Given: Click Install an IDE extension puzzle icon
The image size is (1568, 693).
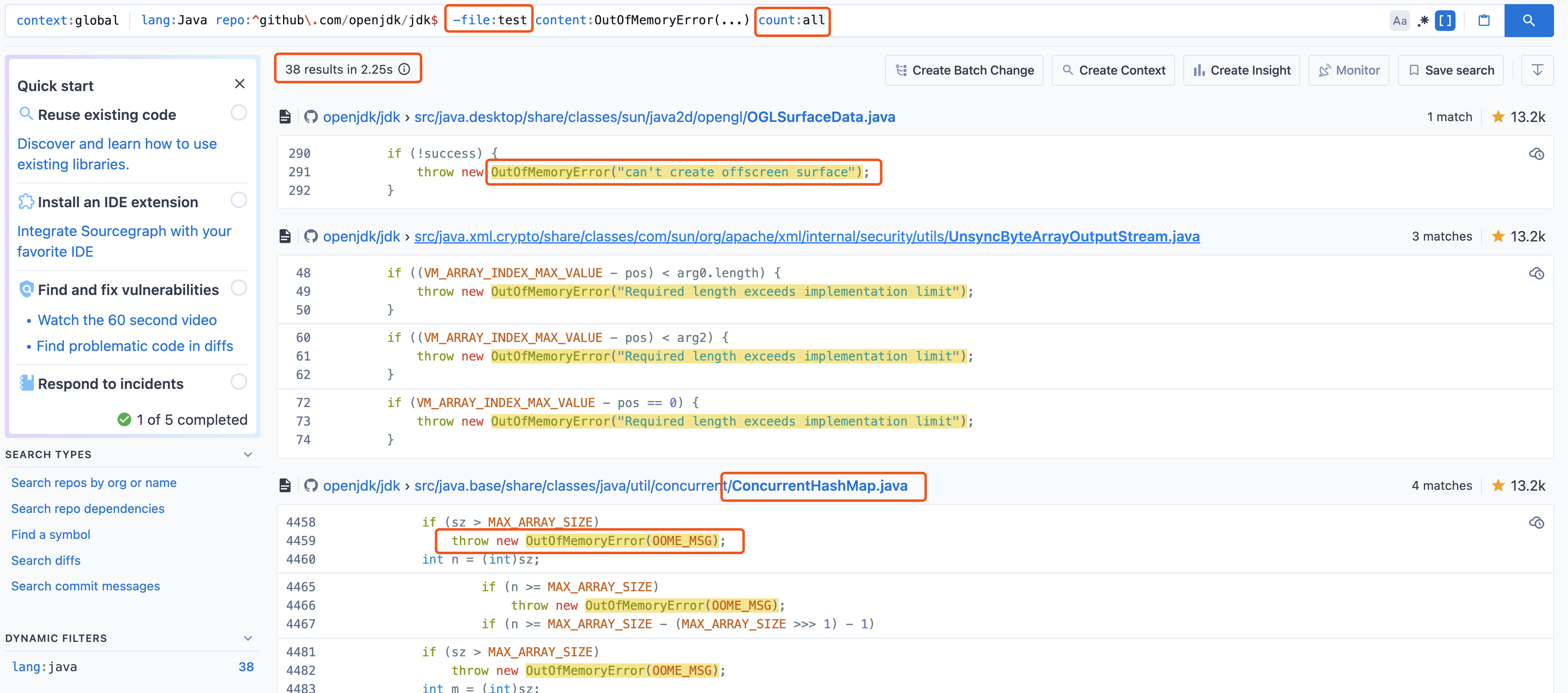Looking at the screenshot, I should (26, 201).
